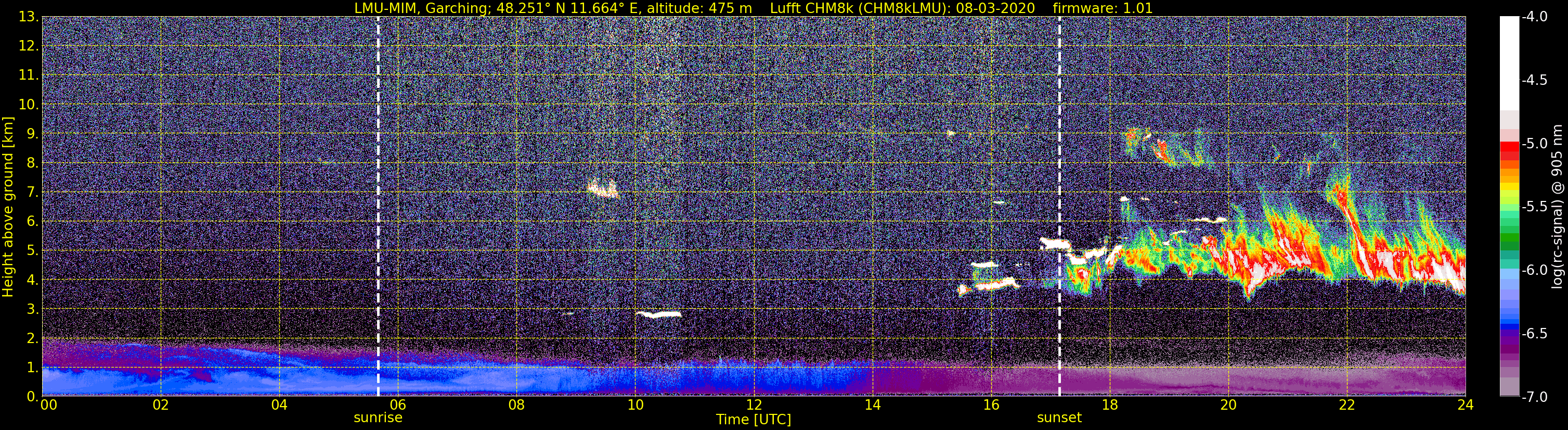Click the 'Height above ground [km]' axis label

[x=8, y=207]
